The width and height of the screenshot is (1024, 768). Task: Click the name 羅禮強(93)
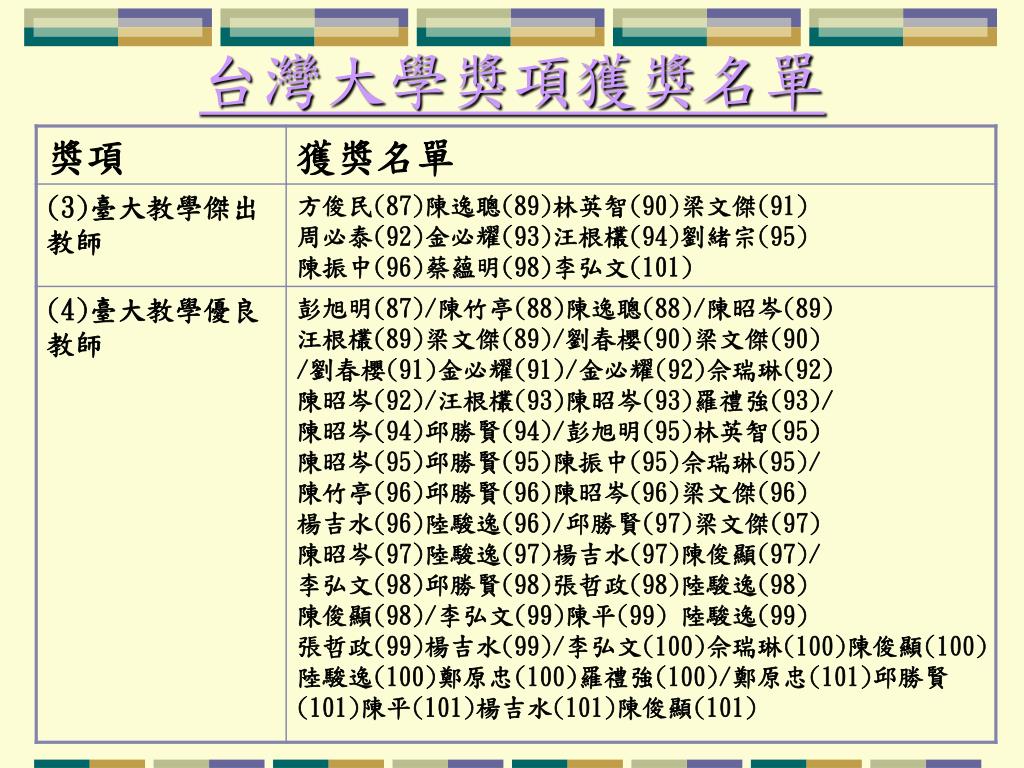click(758, 400)
